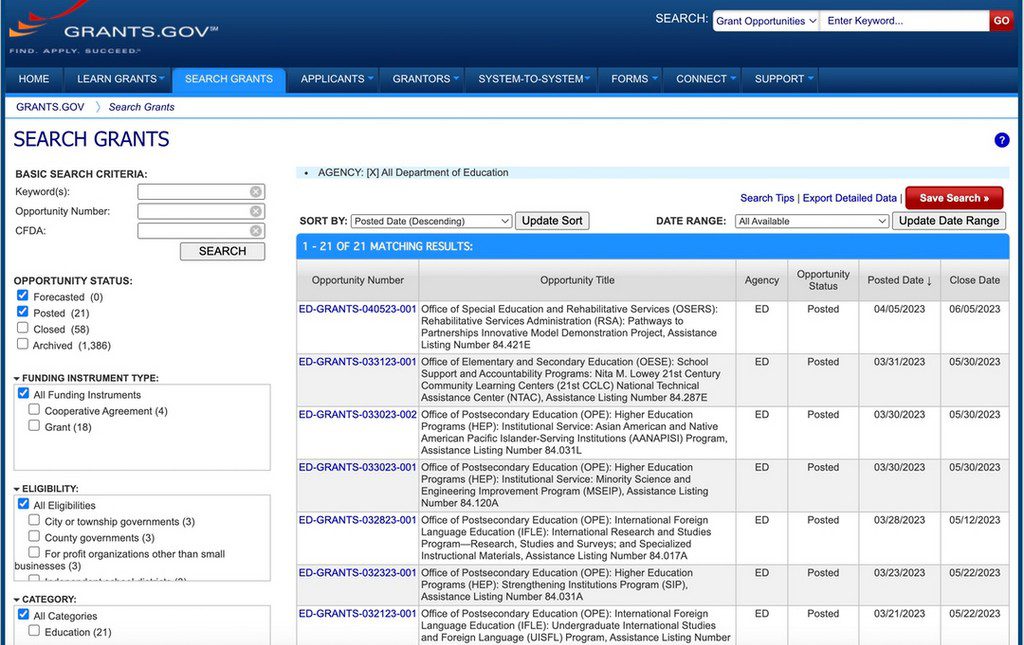This screenshot has width=1024, height=645.
Task: Collapse the Funding Instrument Type section
Action: click(17, 379)
